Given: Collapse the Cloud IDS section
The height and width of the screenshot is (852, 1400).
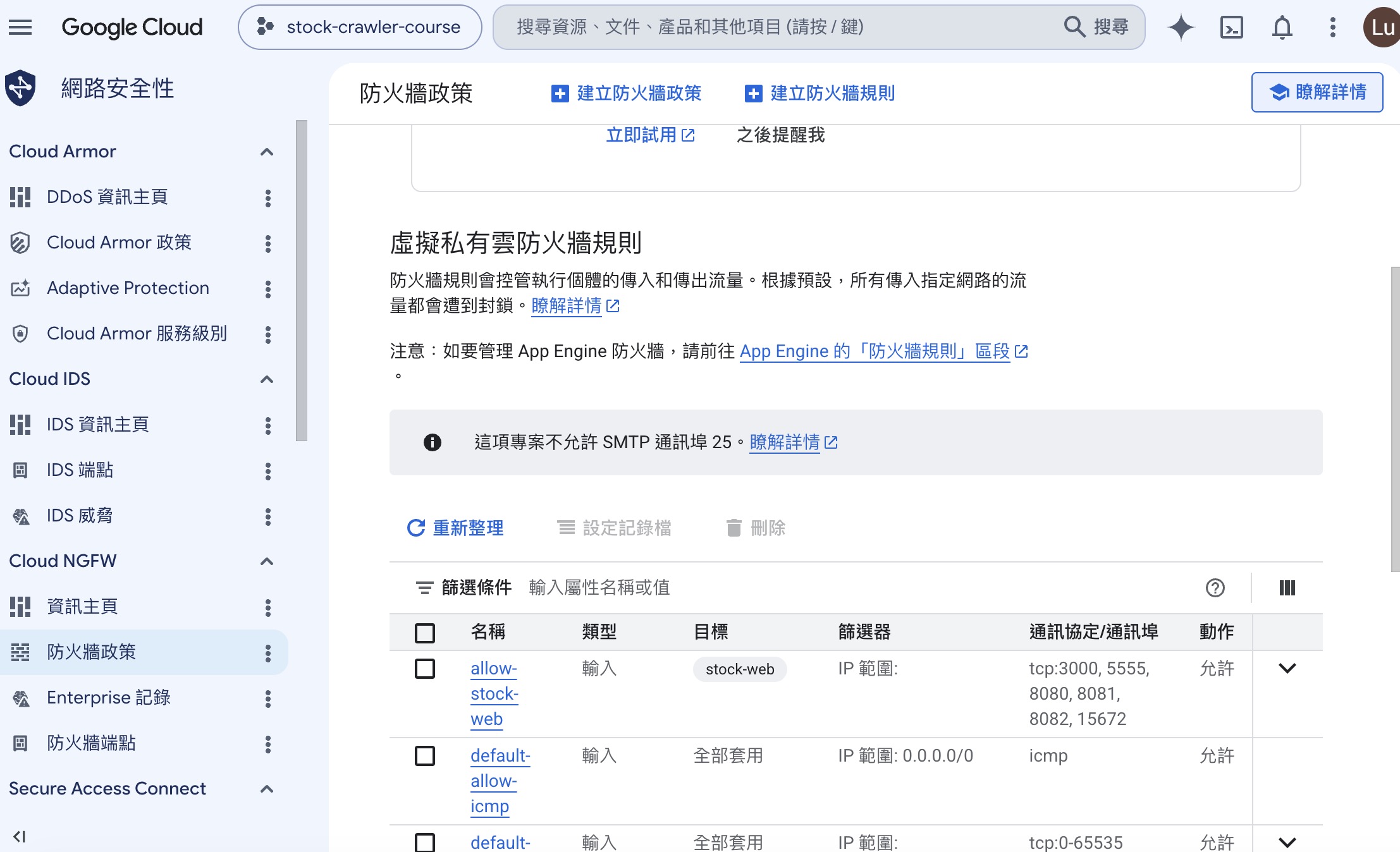Looking at the screenshot, I should (x=267, y=379).
